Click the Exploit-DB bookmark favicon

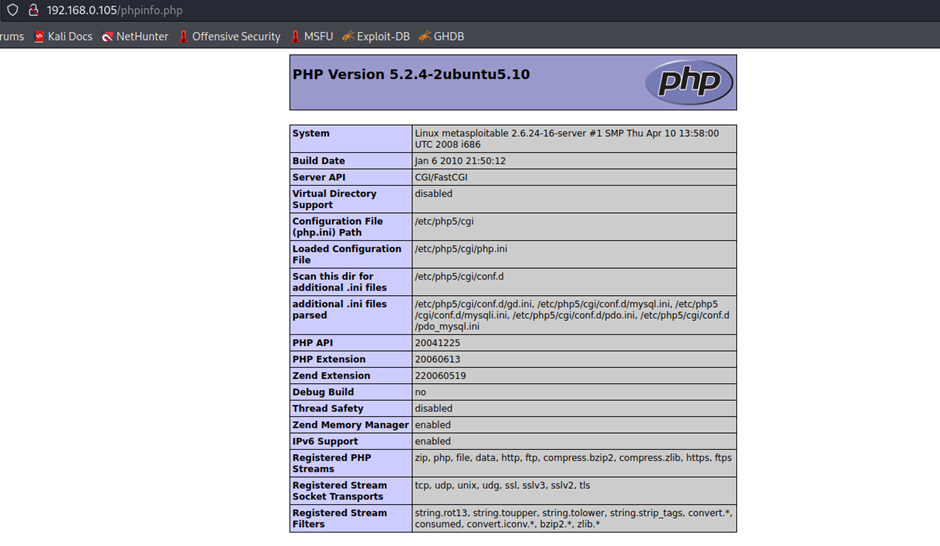tap(348, 37)
